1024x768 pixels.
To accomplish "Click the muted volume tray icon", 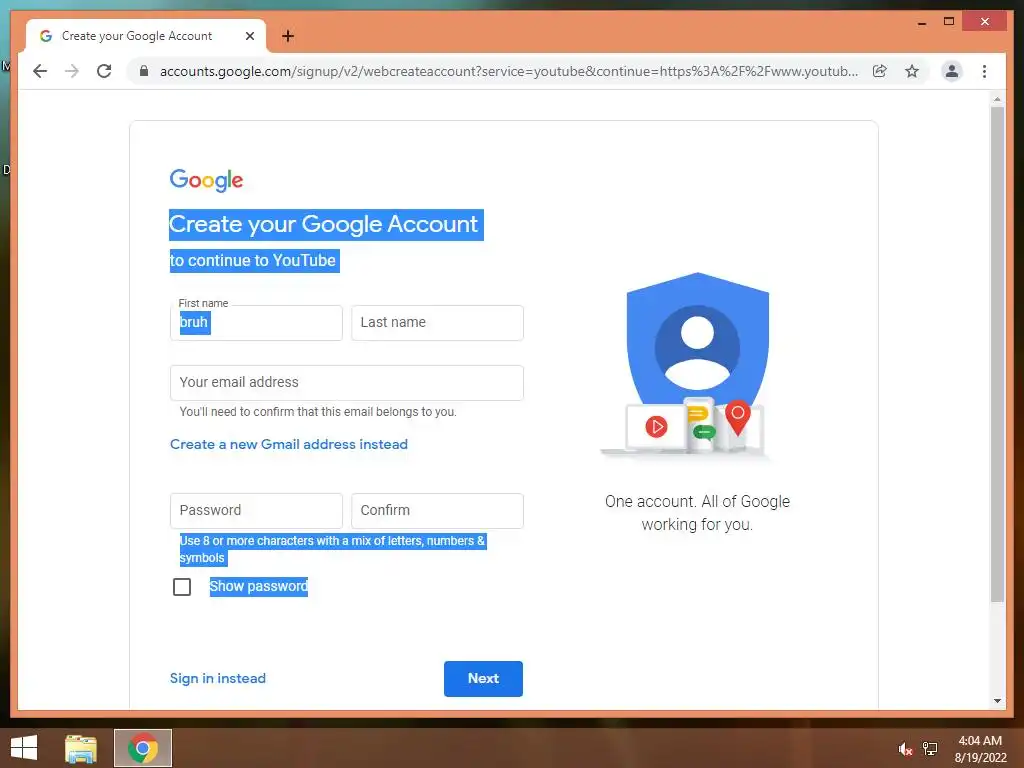I will [x=905, y=749].
